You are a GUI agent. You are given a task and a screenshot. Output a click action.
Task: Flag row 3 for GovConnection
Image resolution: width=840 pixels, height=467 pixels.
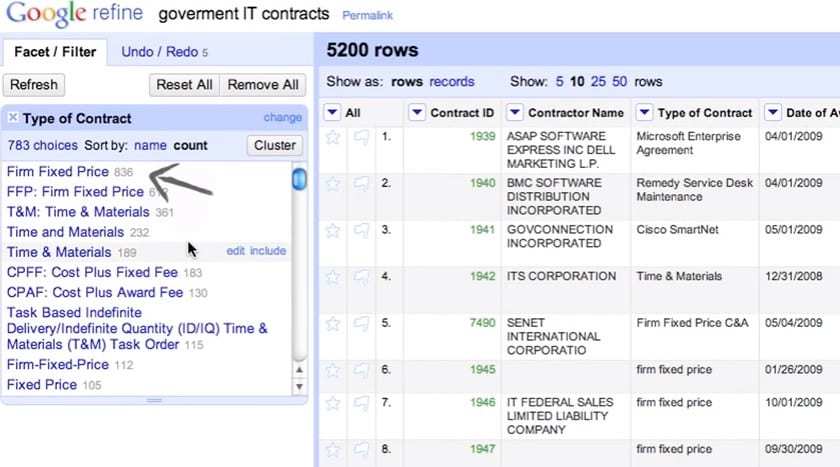pyautogui.click(x=361, y=231)
